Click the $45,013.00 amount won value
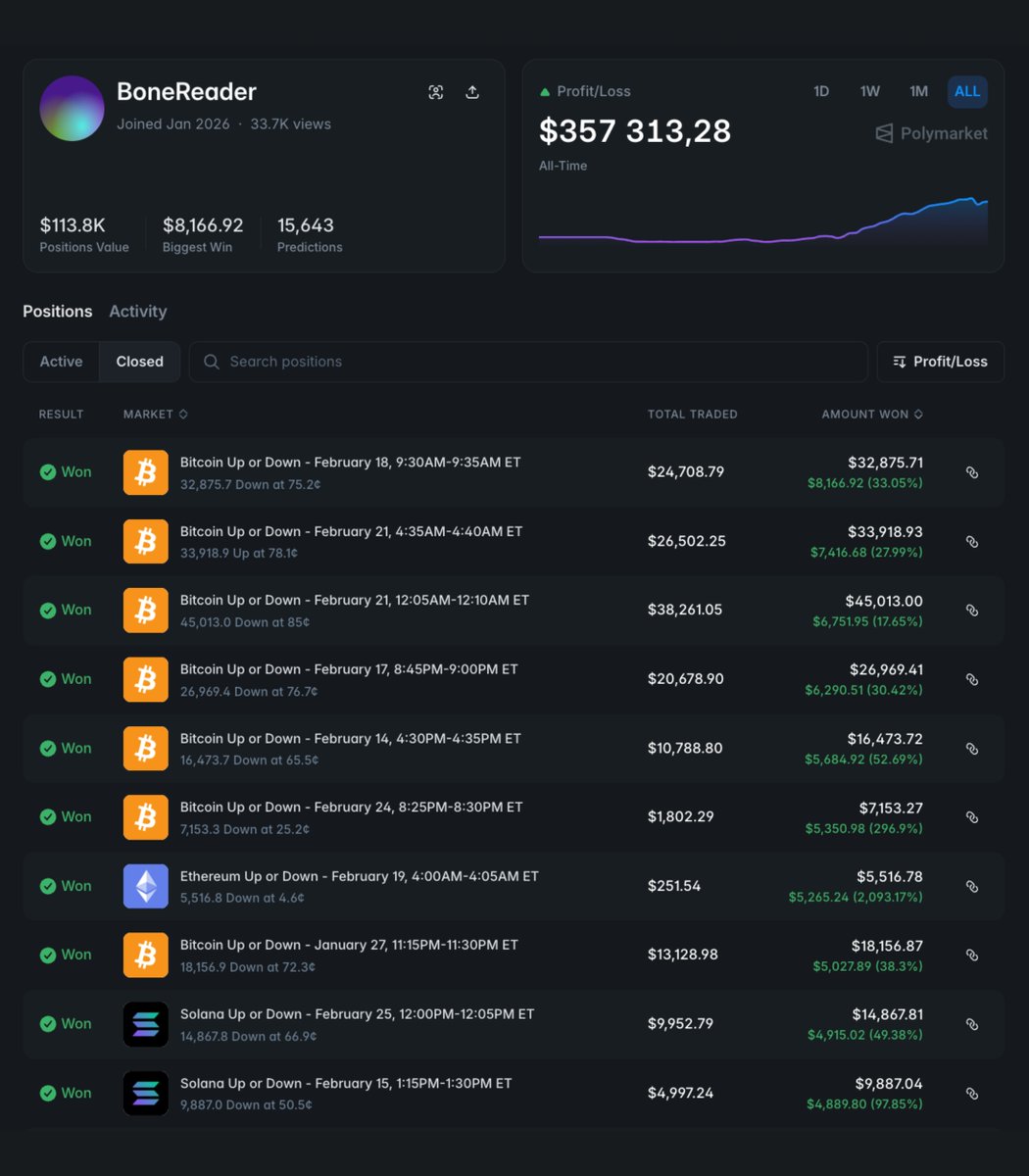 [884, 601]
